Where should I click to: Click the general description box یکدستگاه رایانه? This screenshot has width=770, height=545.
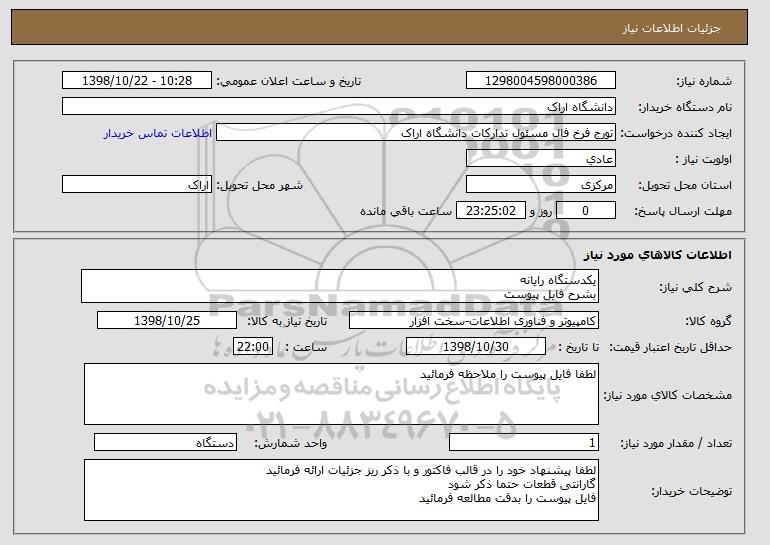pos(340,286)
